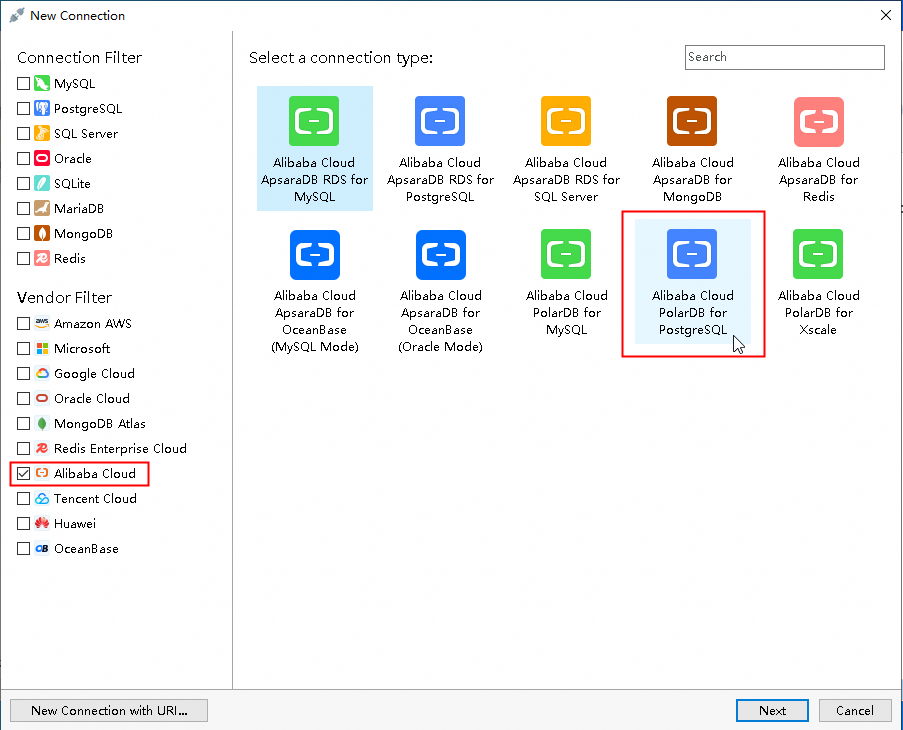Screen dimensions: 903x730
Task: Select the PolarDB for PostgreSQL connection icon
Action: coord(692,254)
